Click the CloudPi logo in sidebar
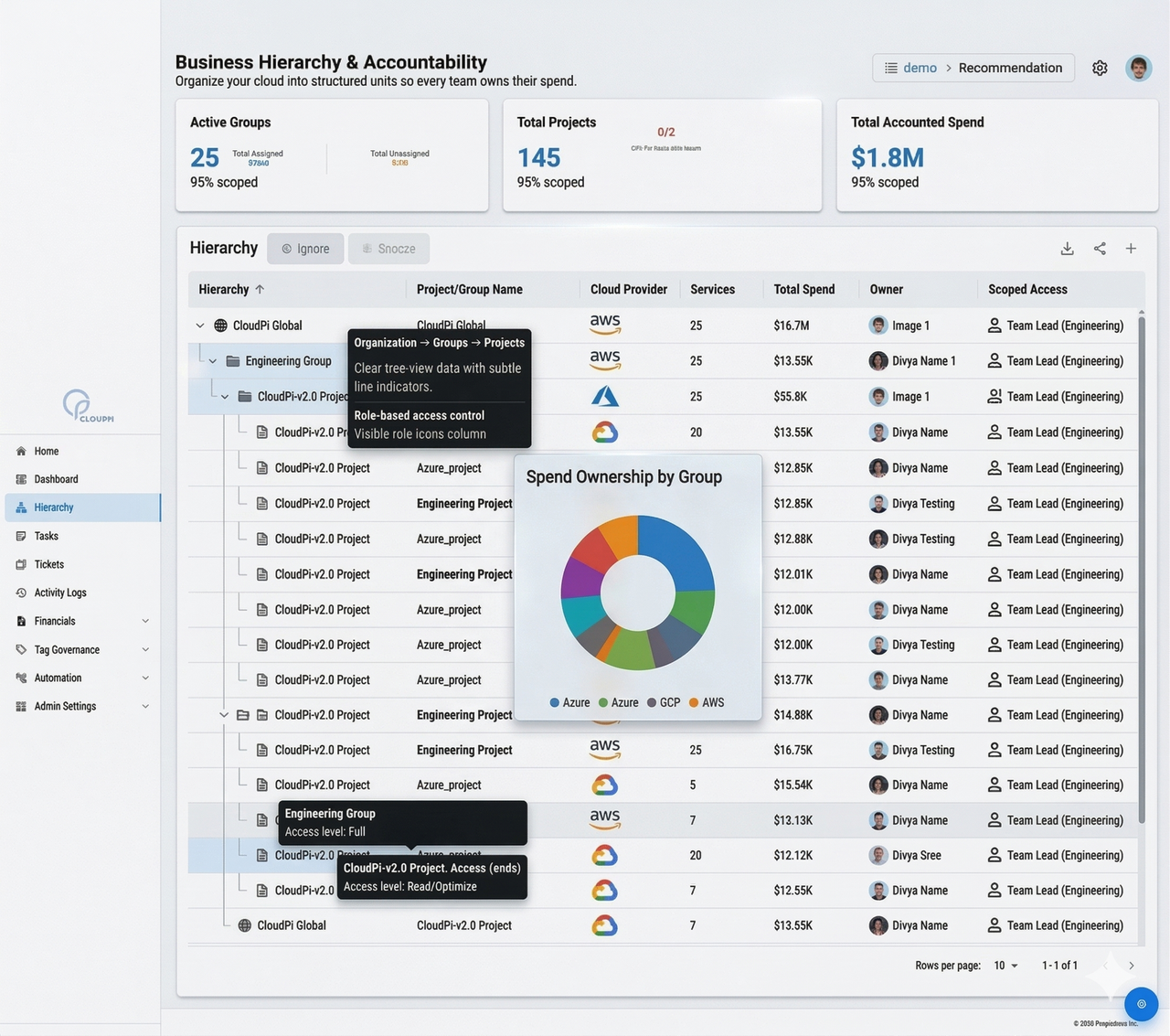Image resolution: width=1170 pixels, height=1036 pixels. click(x=87, y=405)
